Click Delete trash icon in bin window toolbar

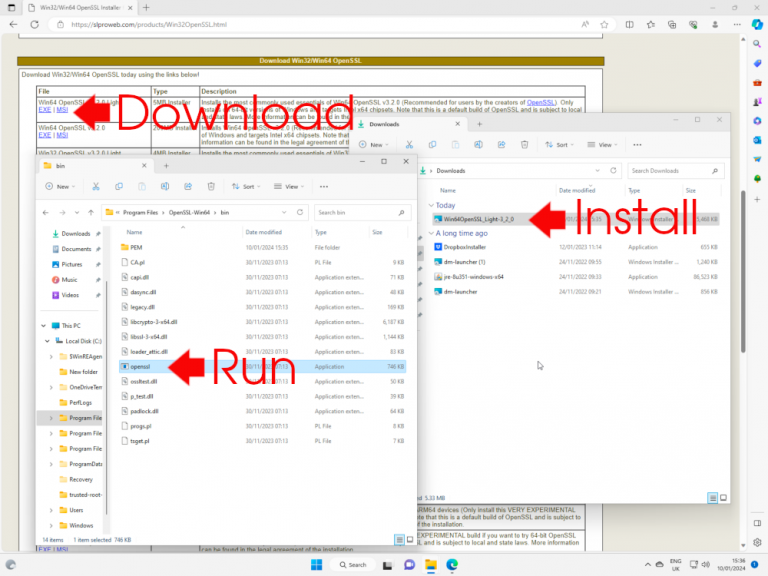[x=211, y=187]
